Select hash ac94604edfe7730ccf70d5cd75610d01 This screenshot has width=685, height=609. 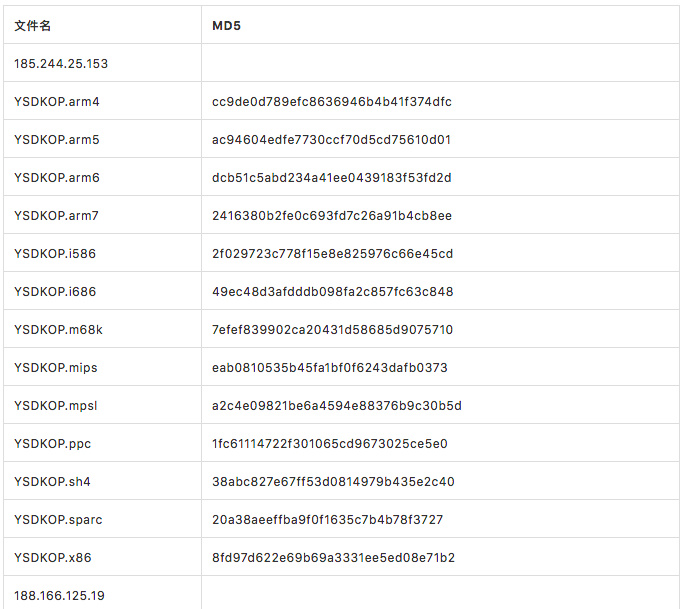[331, 140]
